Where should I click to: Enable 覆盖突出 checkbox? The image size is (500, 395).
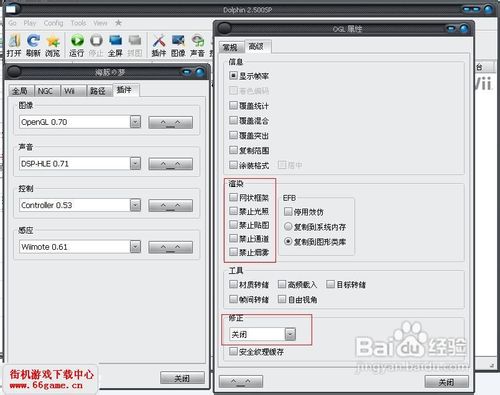point(233,135)
